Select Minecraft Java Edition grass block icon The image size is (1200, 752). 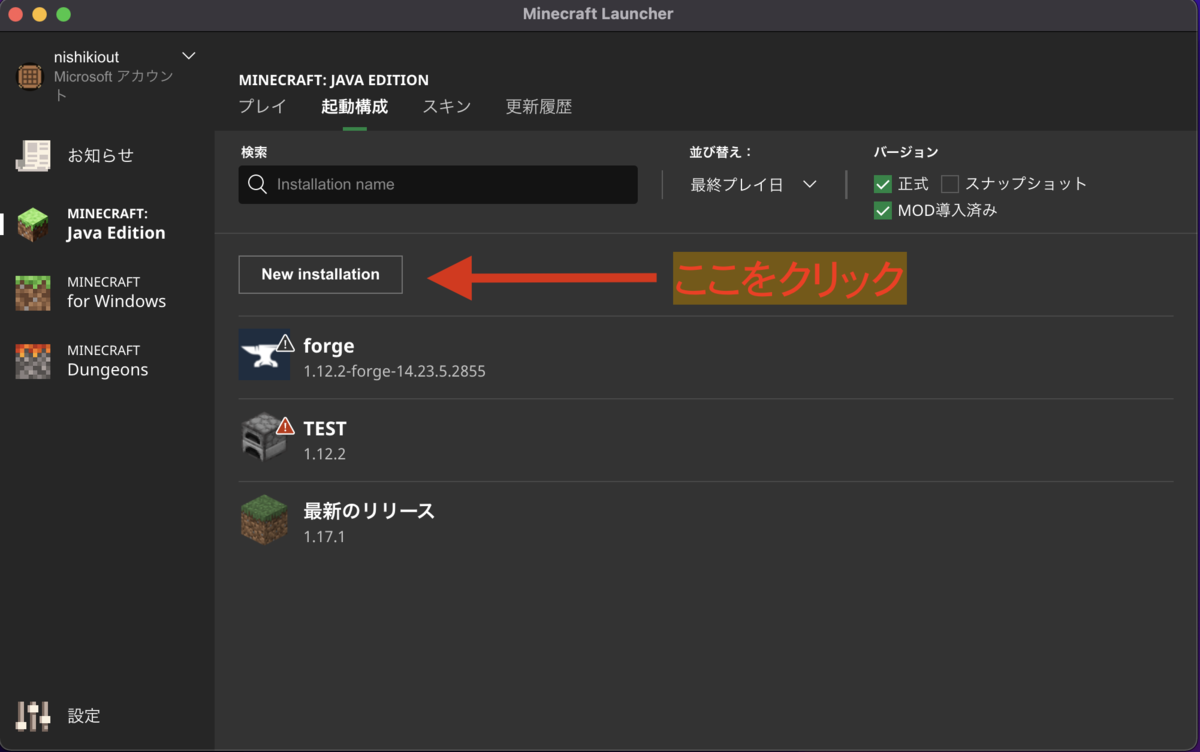(33, 224)
